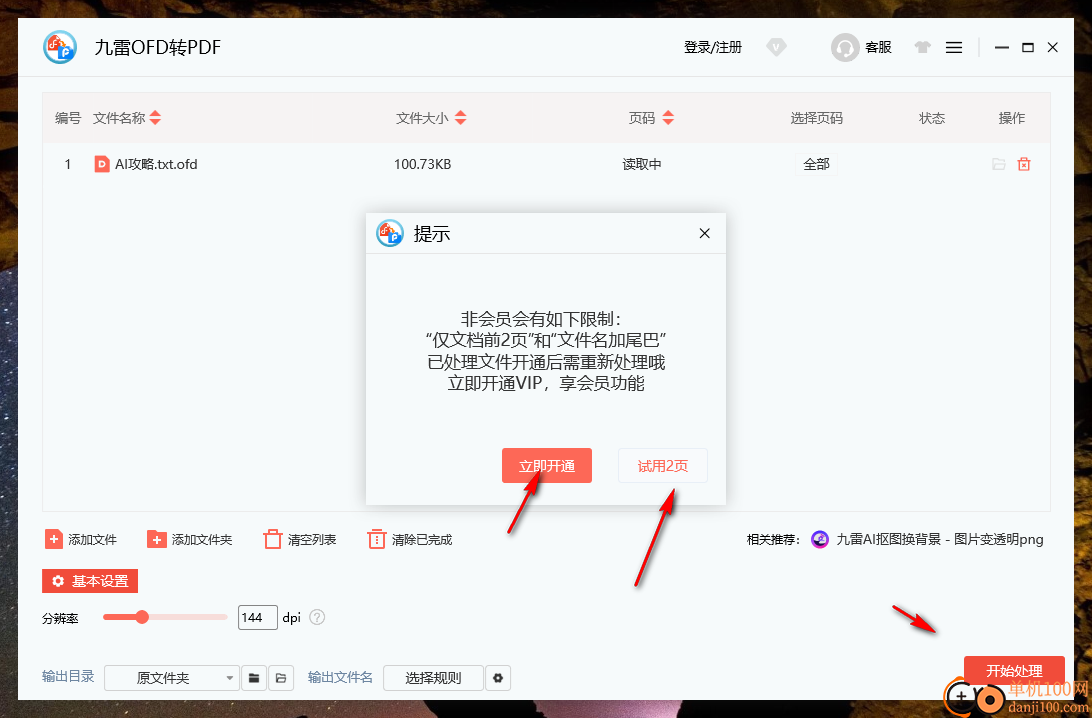This screenshot has width=1092, height=718.
Task: Click the 开始处理 start button
Action: [x=1014, y=671]
